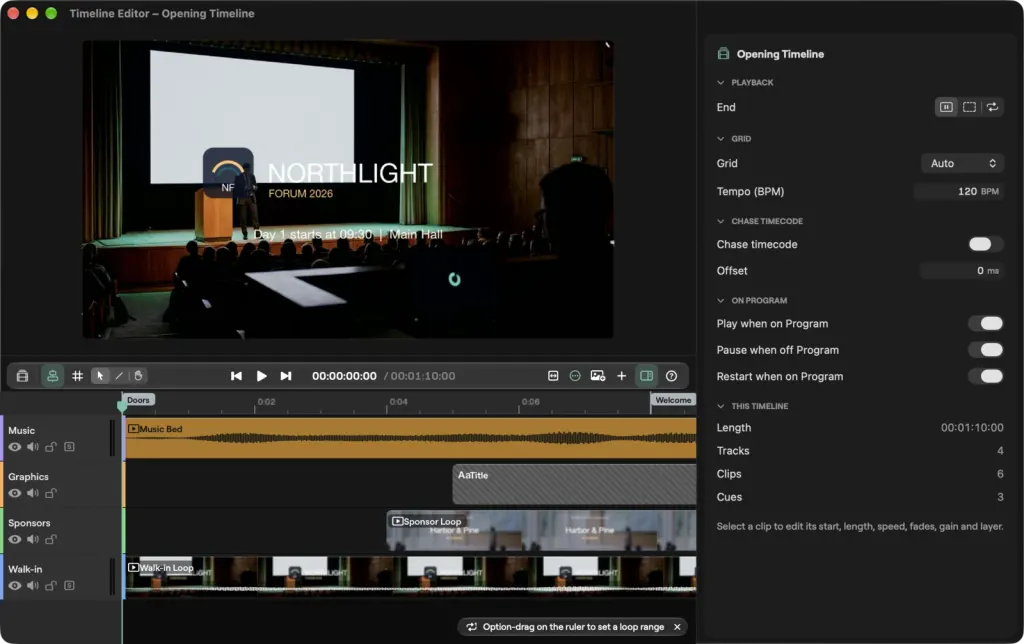Dismiss the Option-drag loop range hint

click(677, 627)
